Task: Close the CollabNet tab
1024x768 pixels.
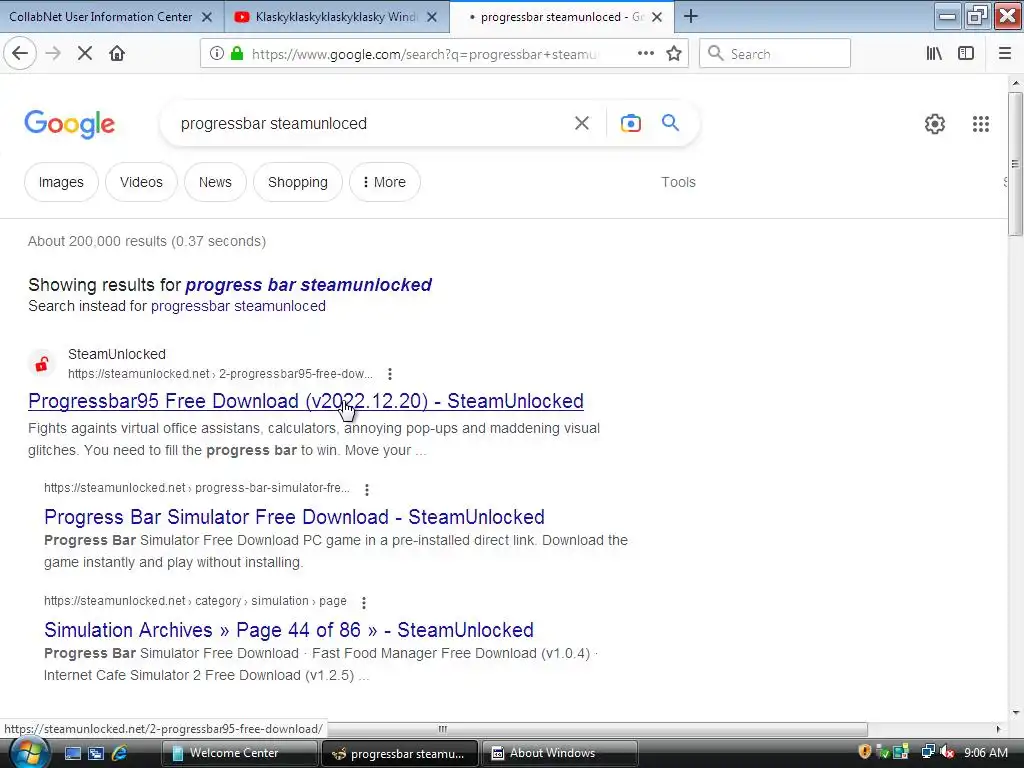Action: click(207, 17)
